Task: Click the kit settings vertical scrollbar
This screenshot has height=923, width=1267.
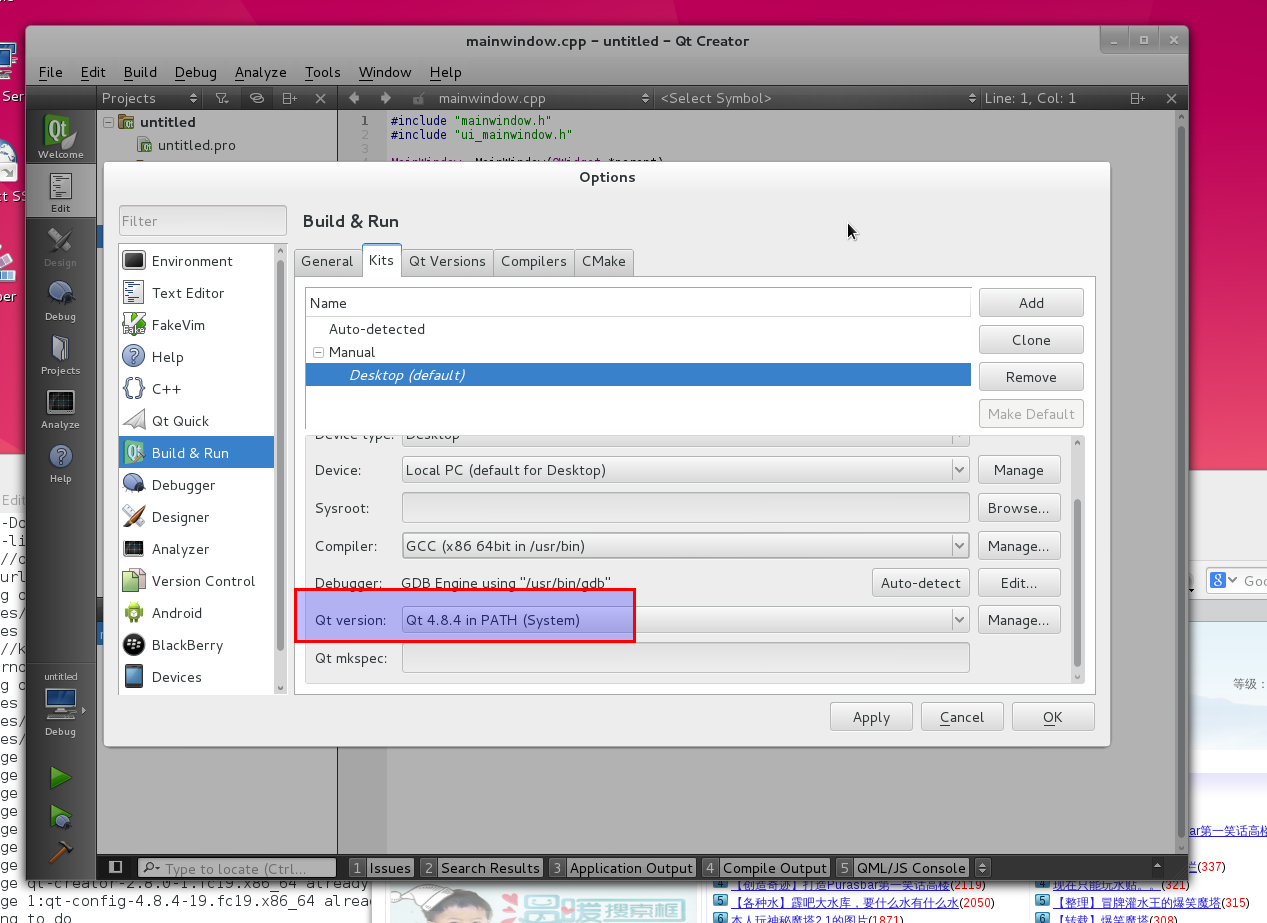Action: [x=1077, y=580]
